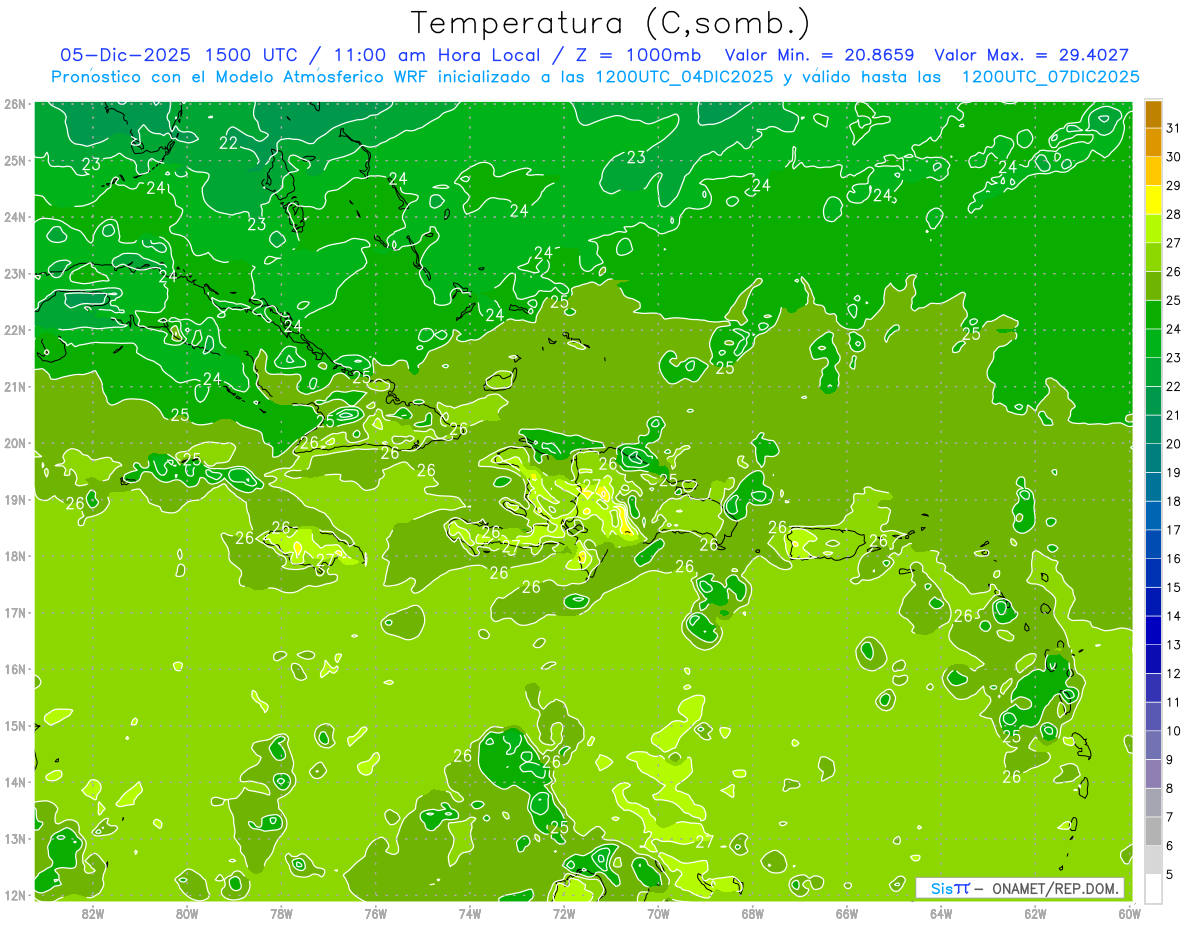Pick the yellow legend band between 28 and 29

[x=1153, y=200]
